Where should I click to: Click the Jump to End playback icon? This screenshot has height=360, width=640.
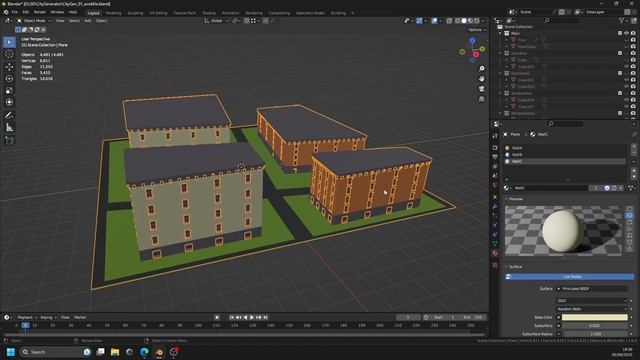pos(265,317)
